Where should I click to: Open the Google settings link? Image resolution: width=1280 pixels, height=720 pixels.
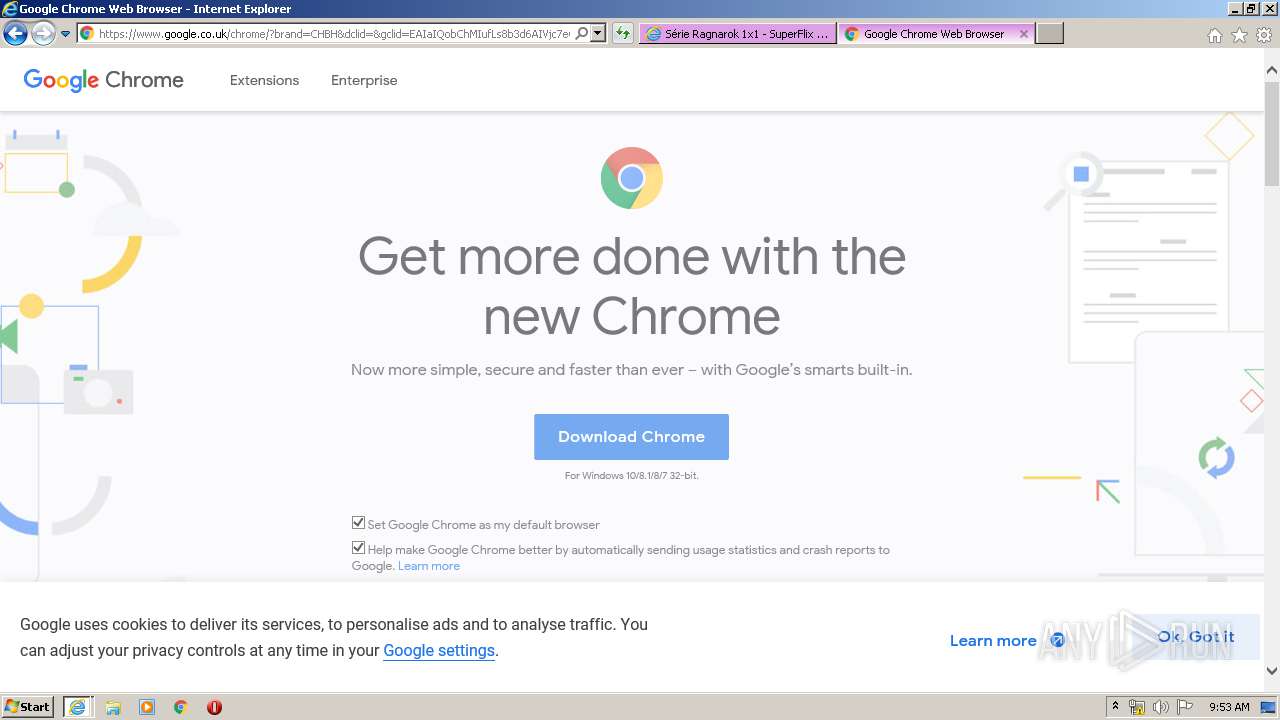tap(439, 650)
